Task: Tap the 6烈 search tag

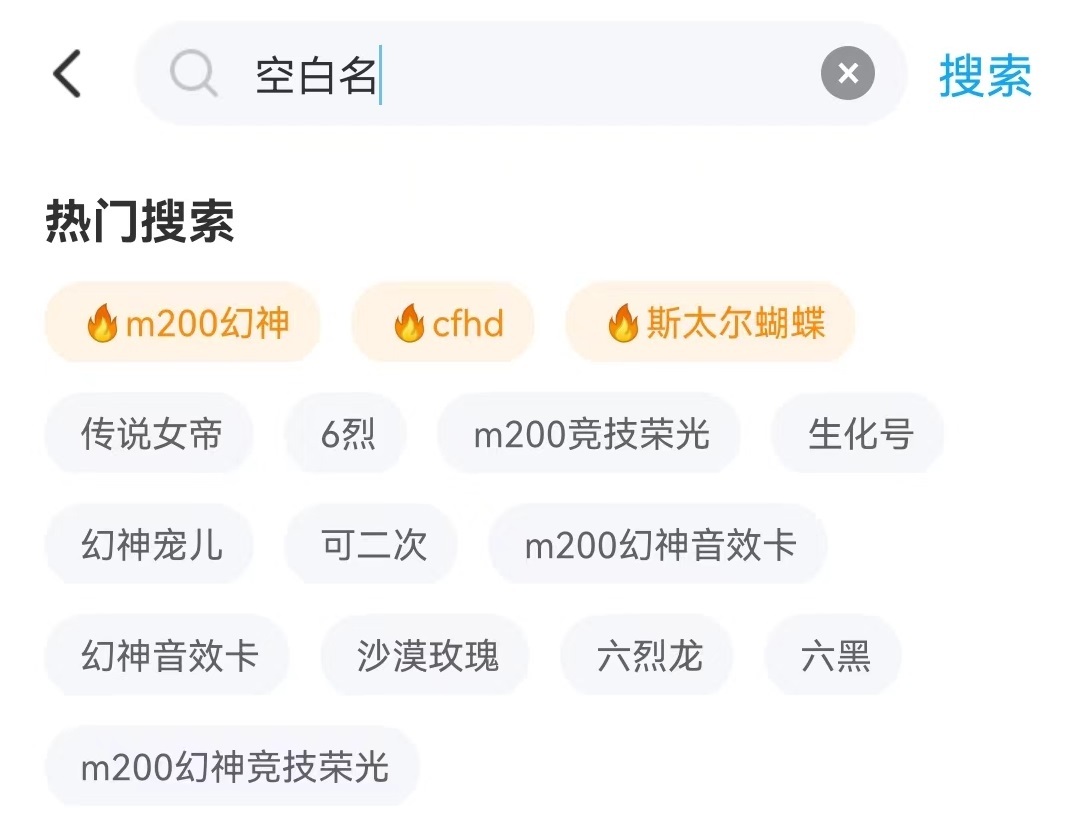Action: point(346,435)
